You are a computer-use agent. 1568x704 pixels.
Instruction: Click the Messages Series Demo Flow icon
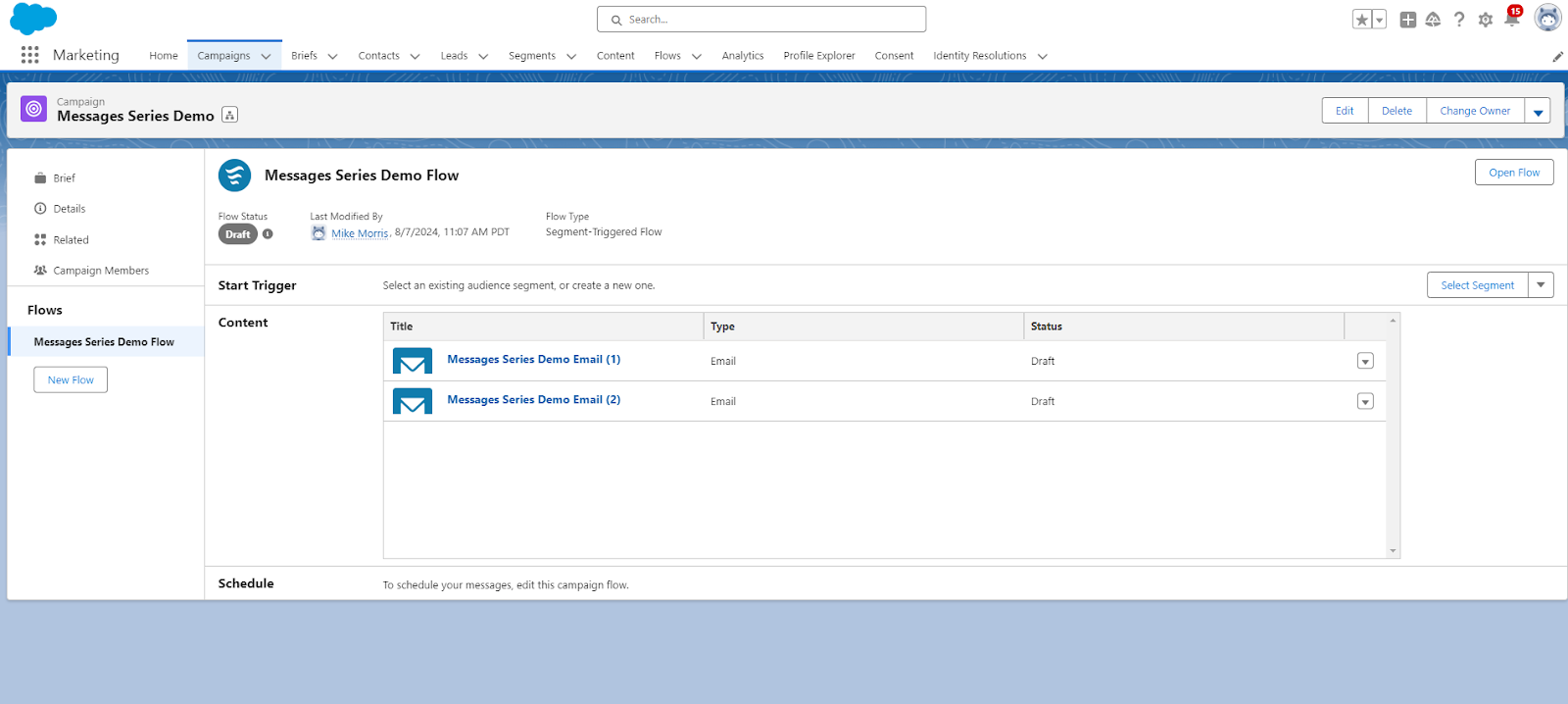tap(235, 176)
